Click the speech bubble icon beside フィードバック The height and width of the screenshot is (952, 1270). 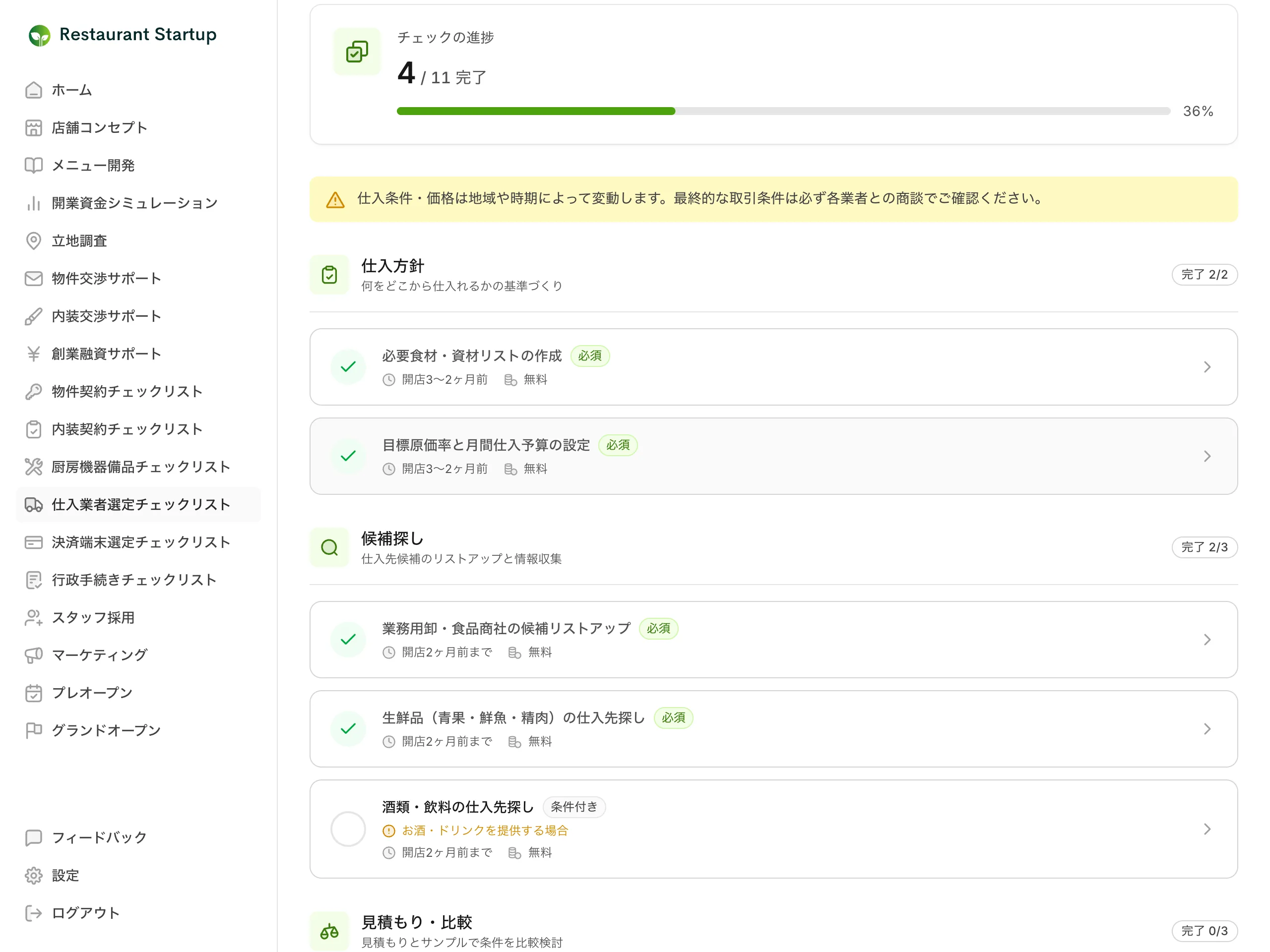34,838
